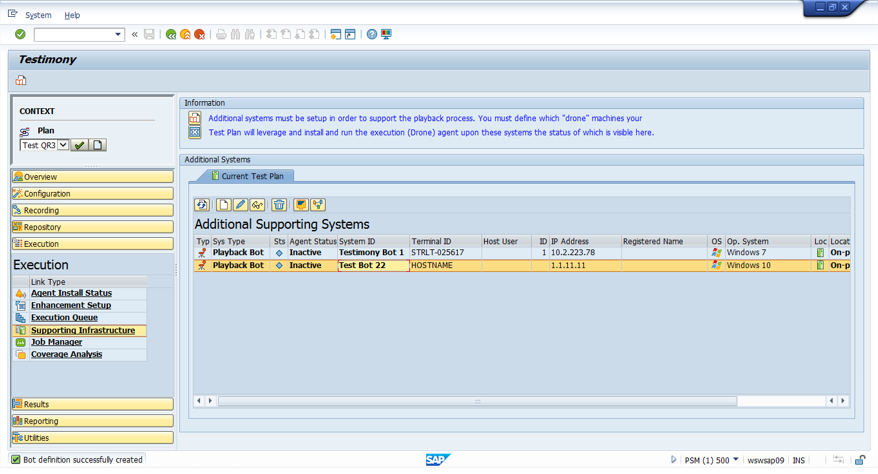
Task: Click the Create new bot page icon
Action: 224,205
